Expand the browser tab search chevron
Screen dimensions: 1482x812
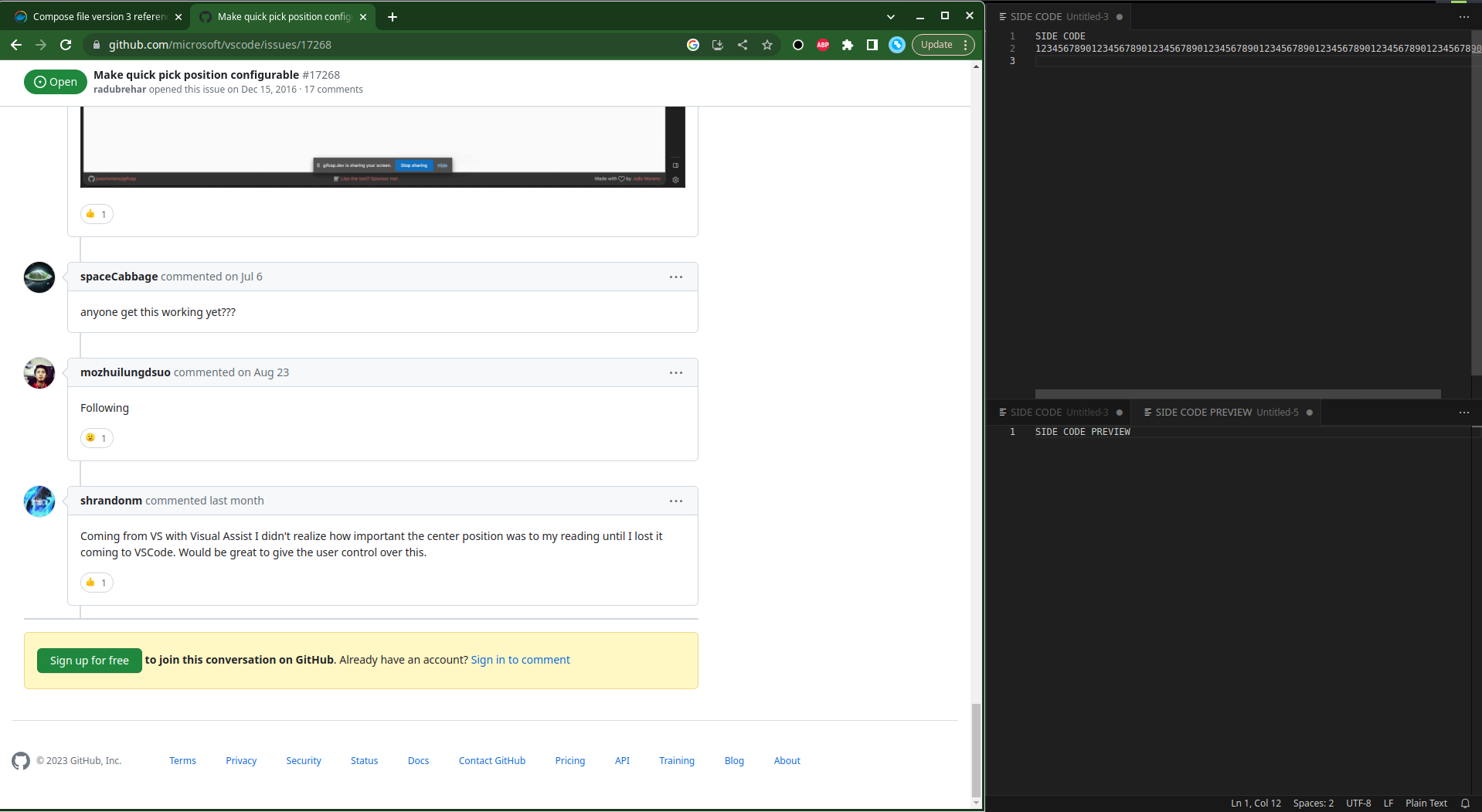(890, 15)
